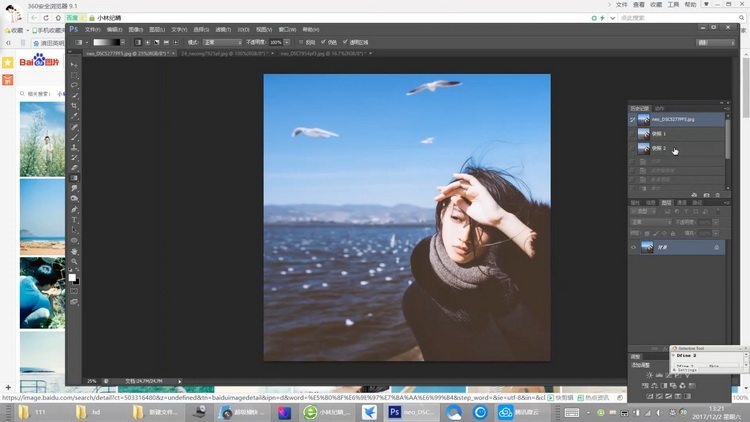Select the Path Selection tool
Screen dimensions: 750x422
[74, 230]
